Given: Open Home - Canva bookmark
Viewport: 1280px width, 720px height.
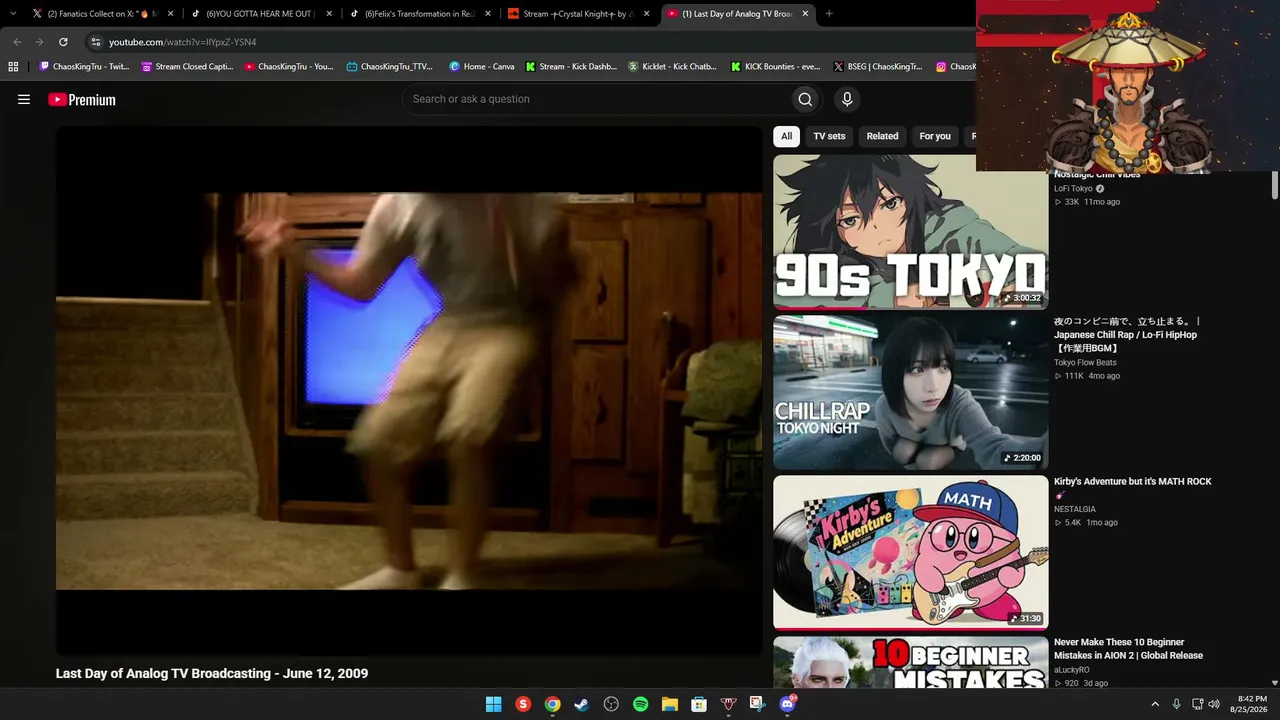Looking at the screenshot, I should click(482, 67).
